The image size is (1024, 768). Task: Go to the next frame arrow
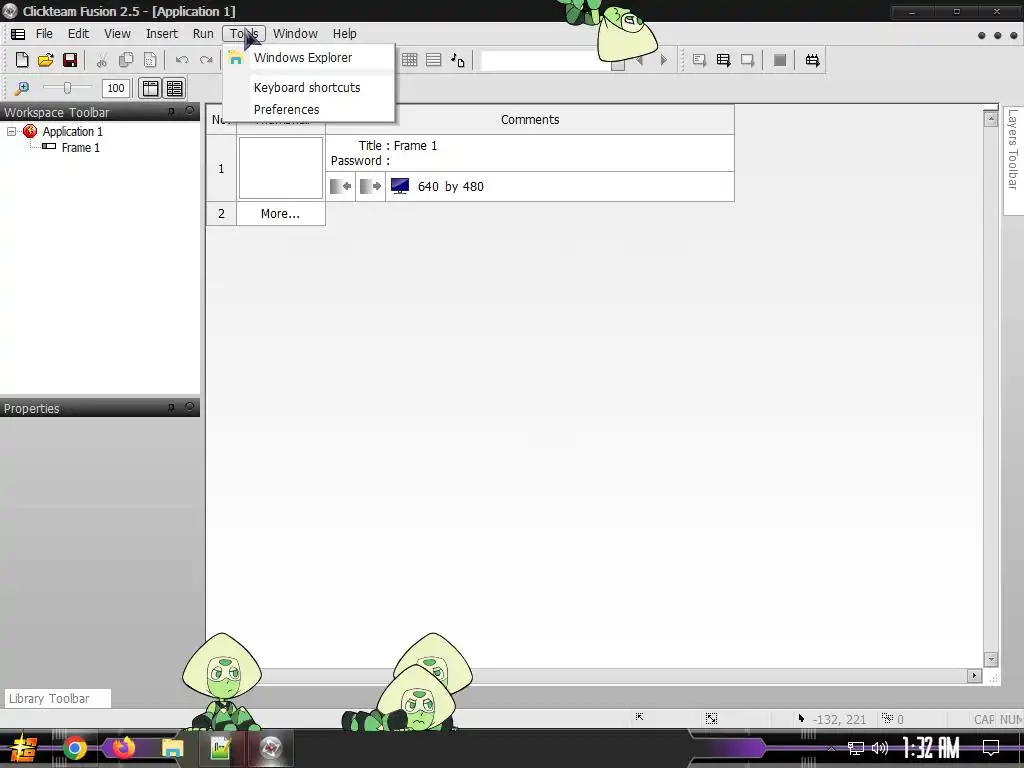pos(664,60)
